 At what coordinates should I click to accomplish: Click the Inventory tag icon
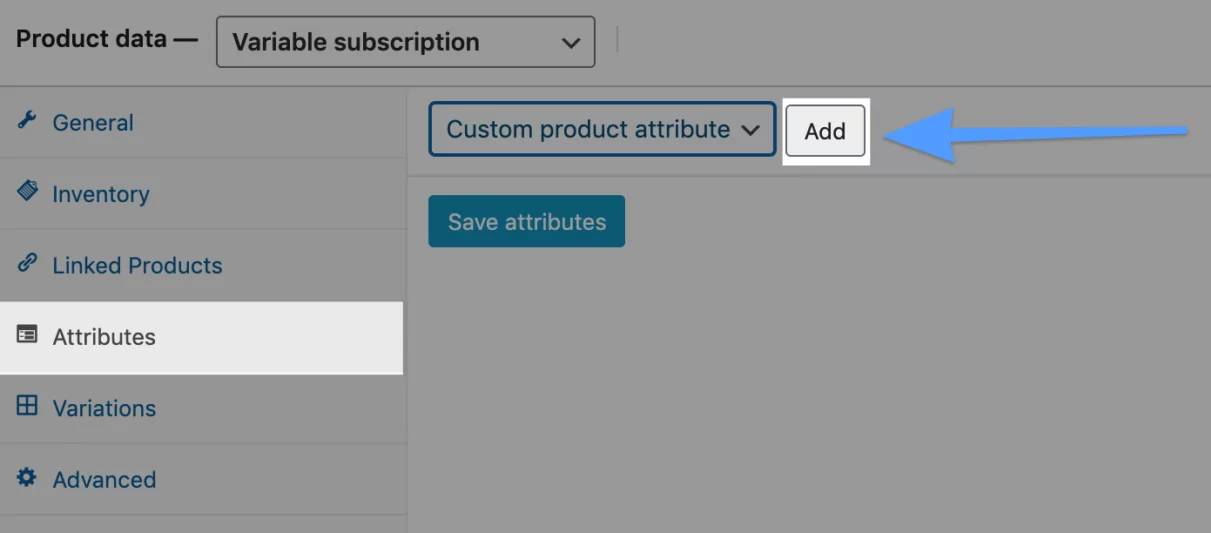27,192
